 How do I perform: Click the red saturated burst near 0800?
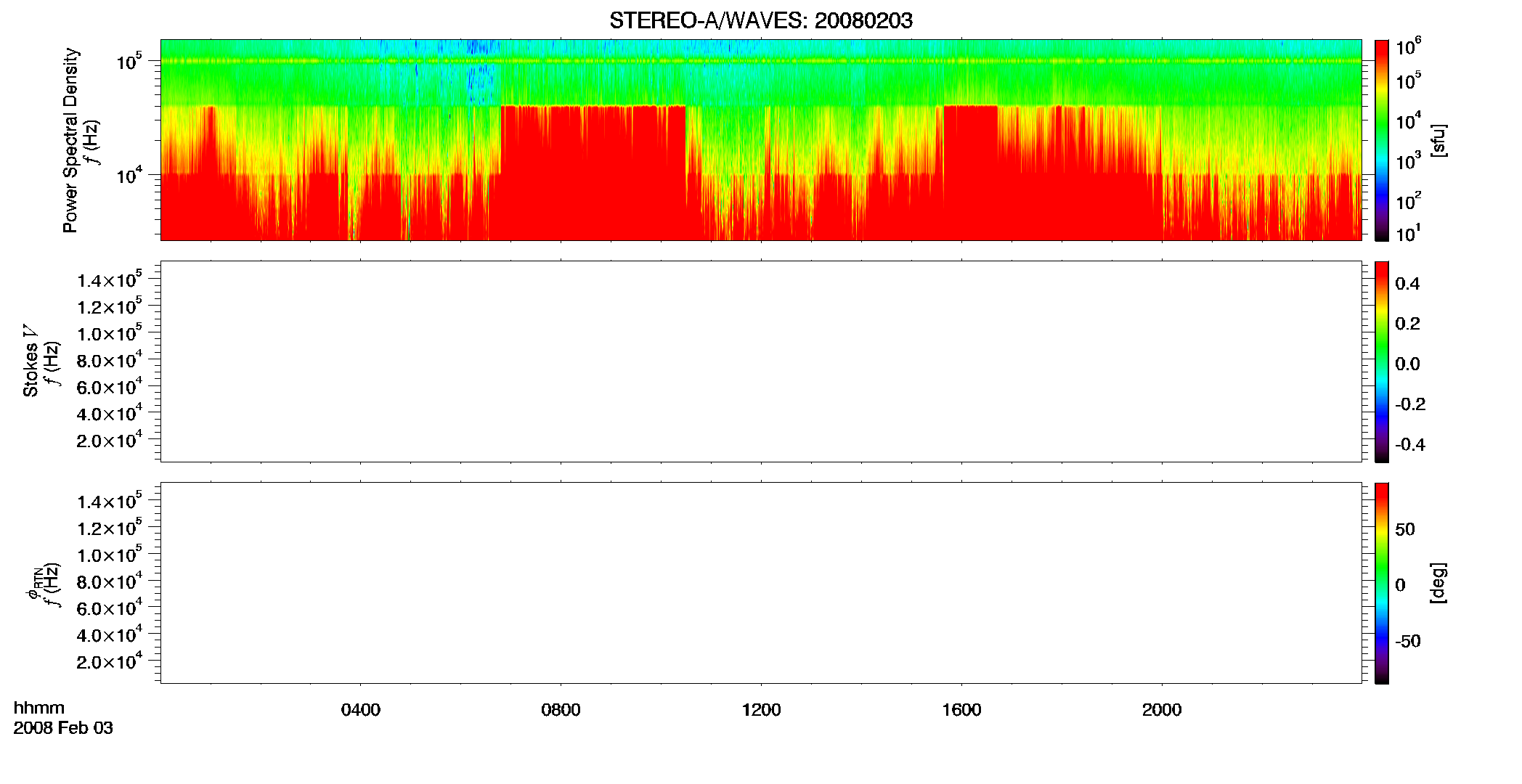click(x=593, y=173)
